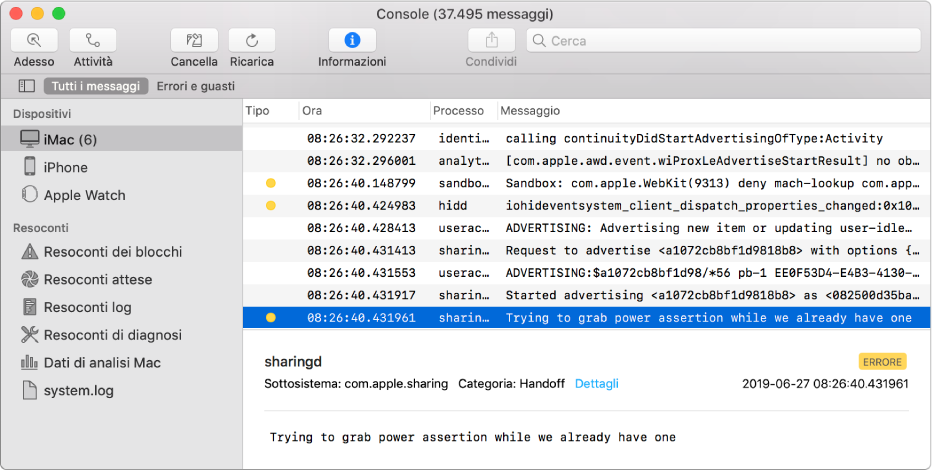Click the green zoom window button
This screenshot has width=934, height=471.
click(x=58, y=13)
